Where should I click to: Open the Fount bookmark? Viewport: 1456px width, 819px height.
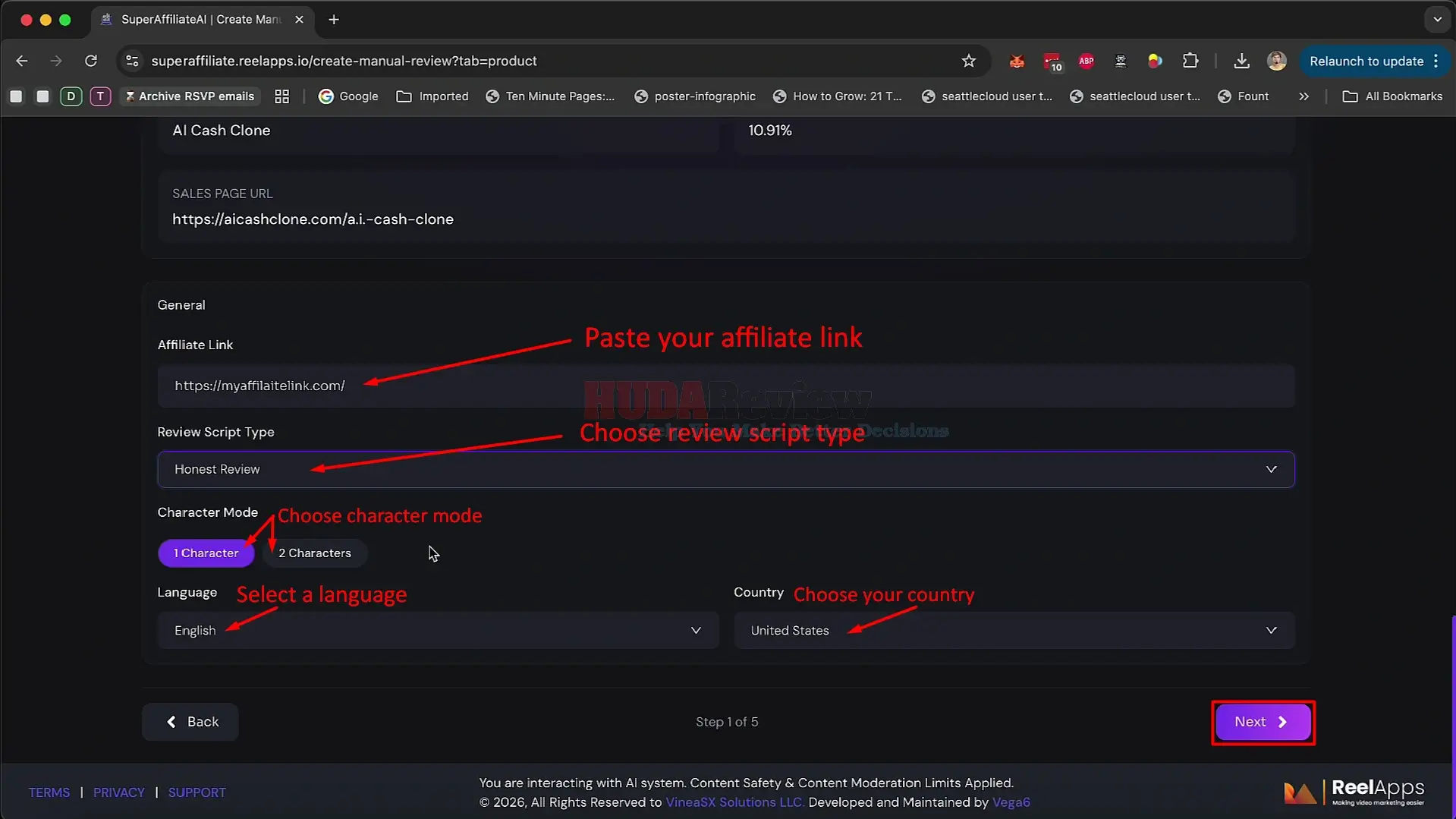pyautogui.click(x=1243, y=96)
